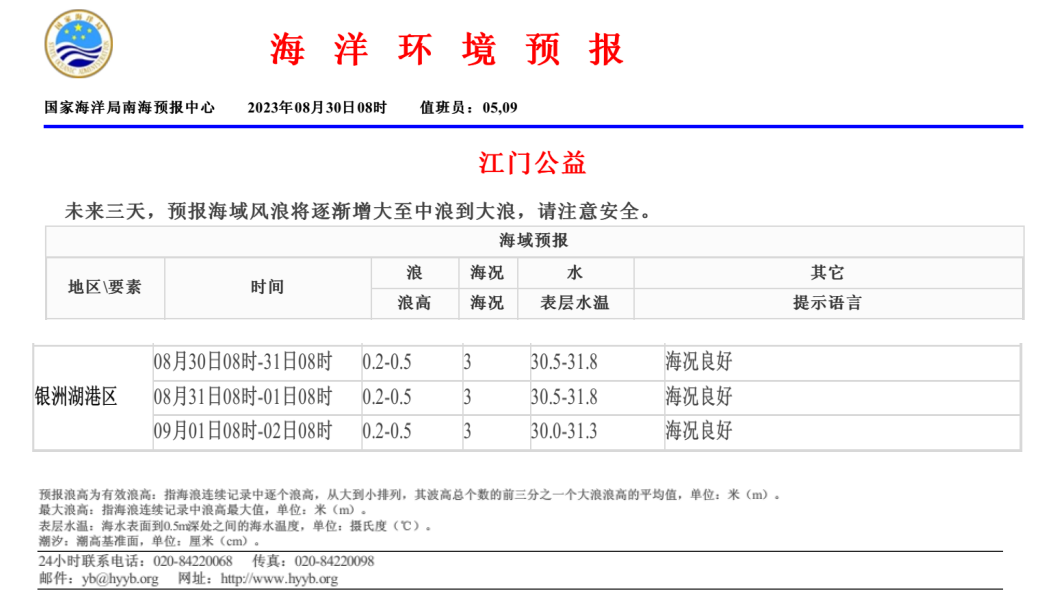Screen dimensions: 1062x611
Task: Click the 表层水温 sub-header cell
Action: (575, 303)
